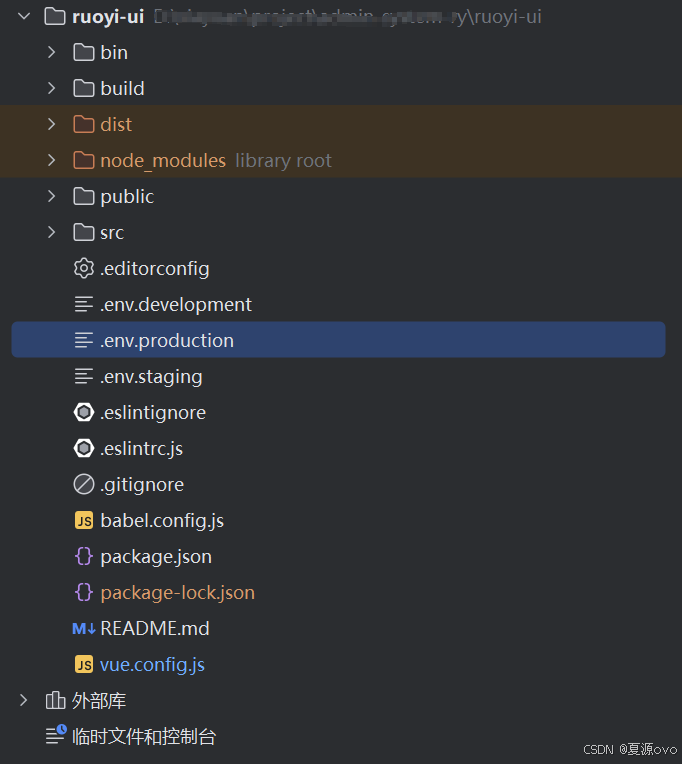Expand the node_modules folder chevron
Image resolution: width=682 pixels, height=764 pixels.
tap(52, 161)
